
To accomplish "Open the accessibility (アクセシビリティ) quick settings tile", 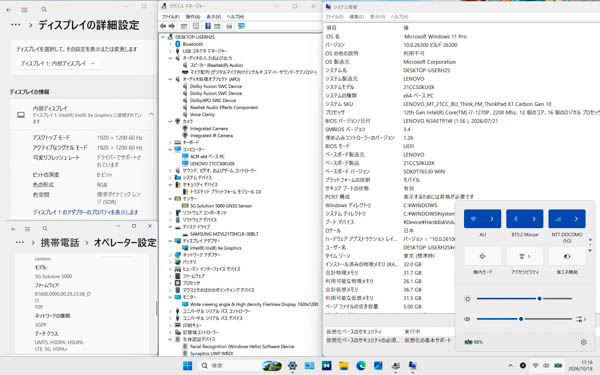I will coord(525,256).
